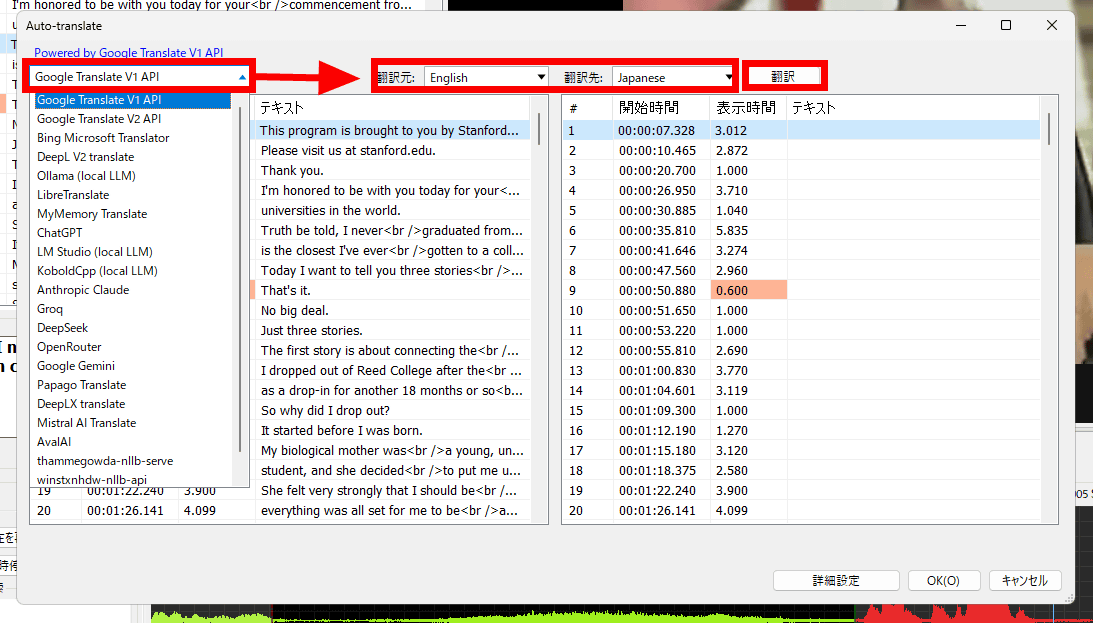This screenshot has width=1093, height=623.
Task: Close the Auto-translate dialog
Action: 1052,25
